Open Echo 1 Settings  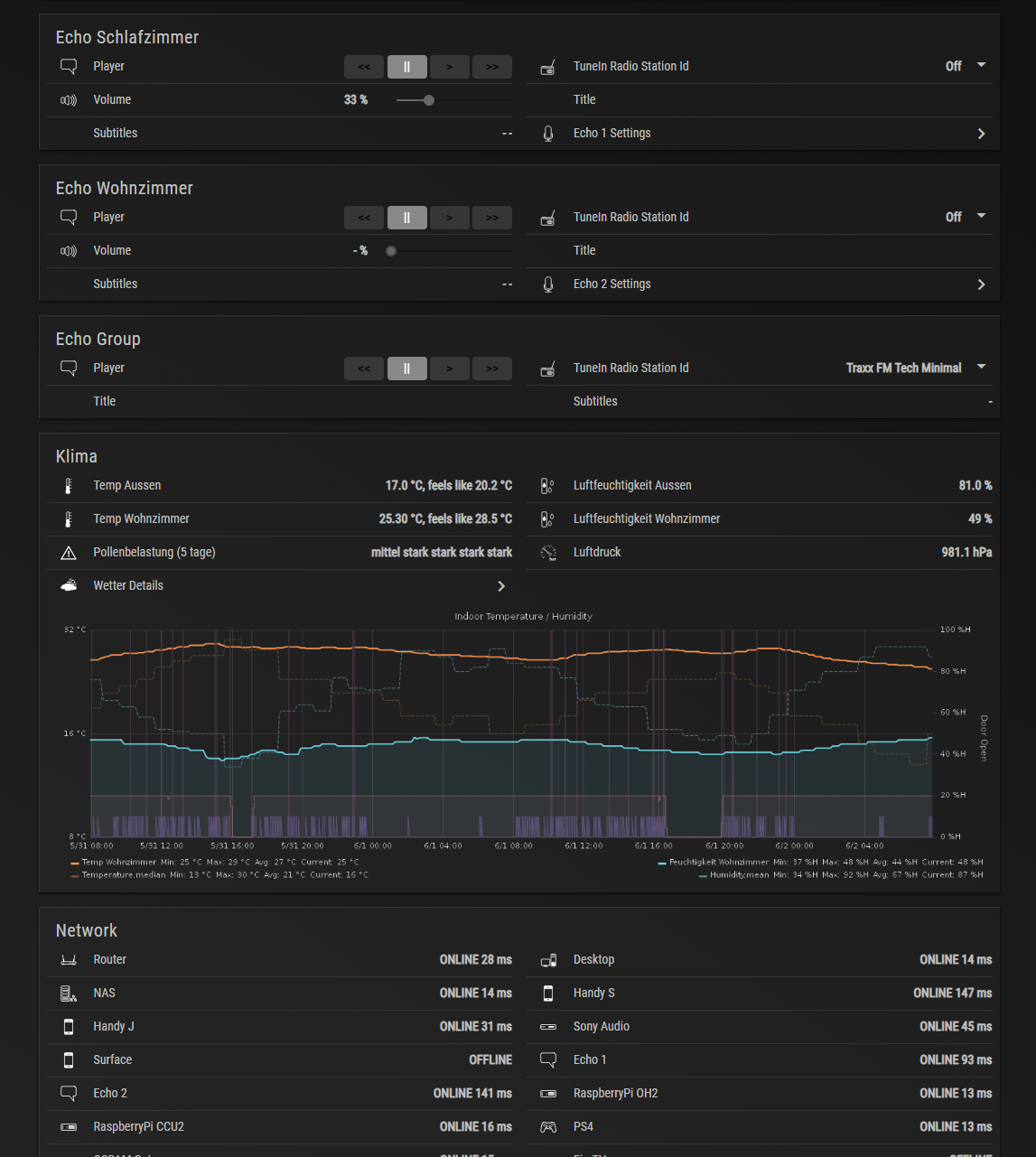981,134
